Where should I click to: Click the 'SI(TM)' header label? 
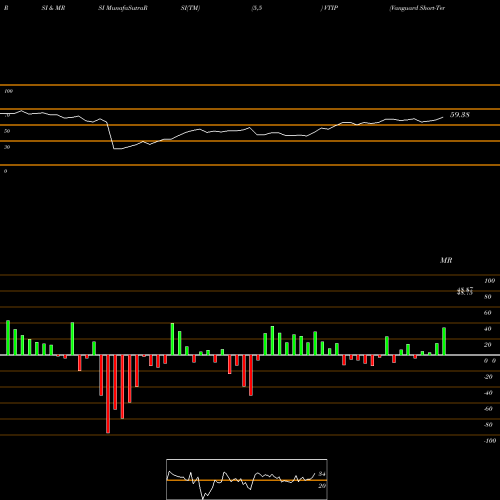pyautogui.click(x=190, y=8)
